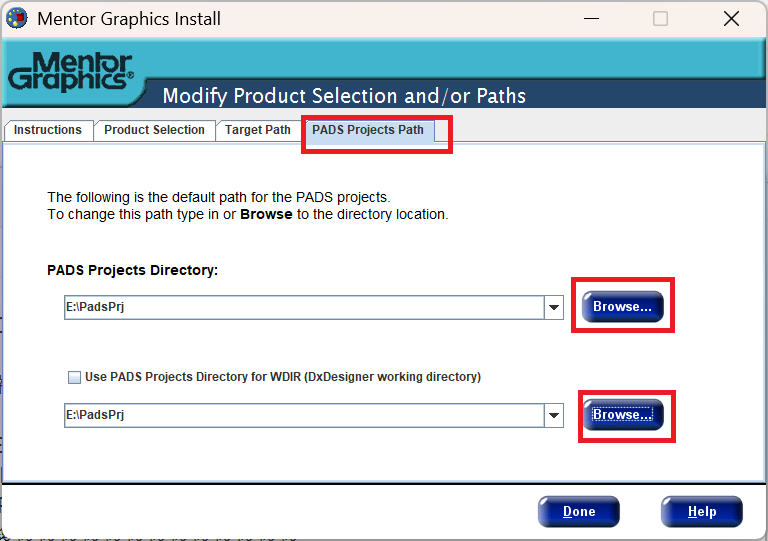Expand the WDIR path dropdown arrow
768x541 pixels.
coord(554,416)
